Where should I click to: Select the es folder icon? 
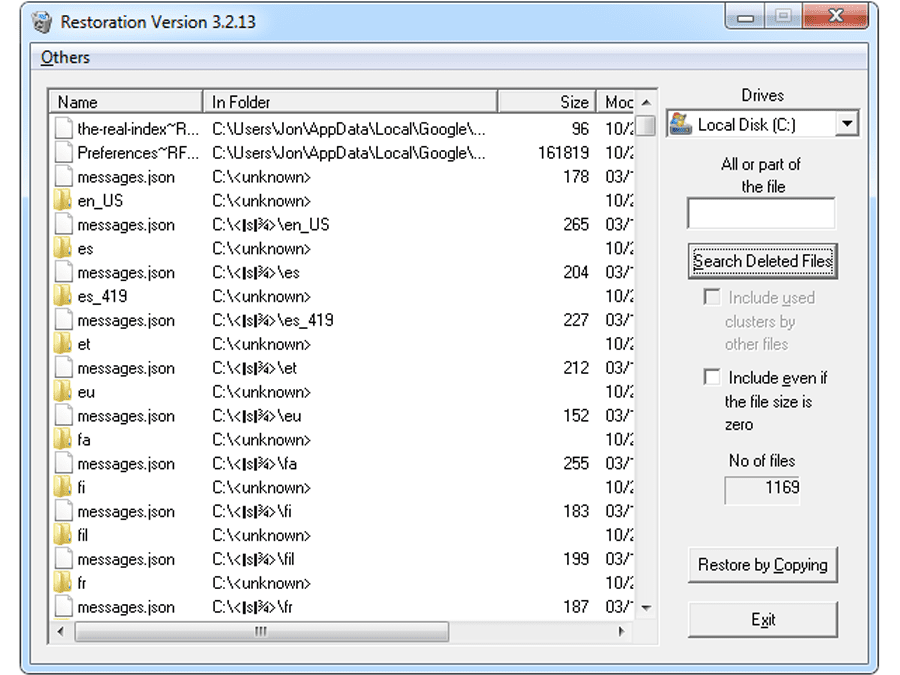coord(63,249)
